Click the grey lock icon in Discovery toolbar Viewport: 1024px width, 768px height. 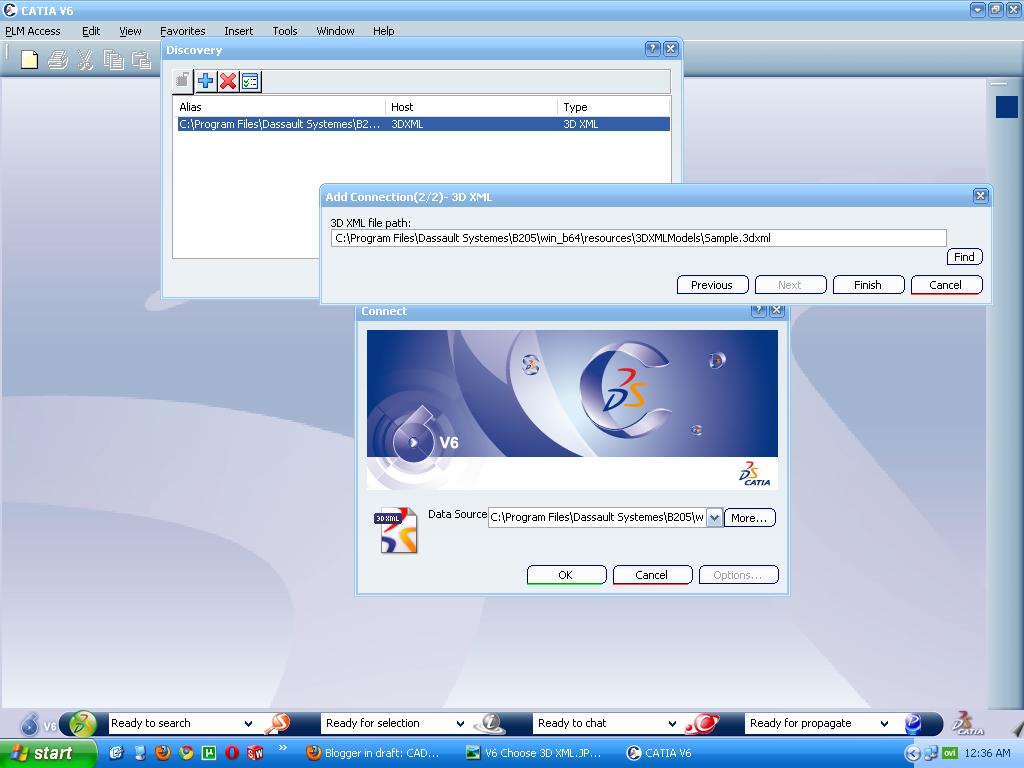(182, 81)
